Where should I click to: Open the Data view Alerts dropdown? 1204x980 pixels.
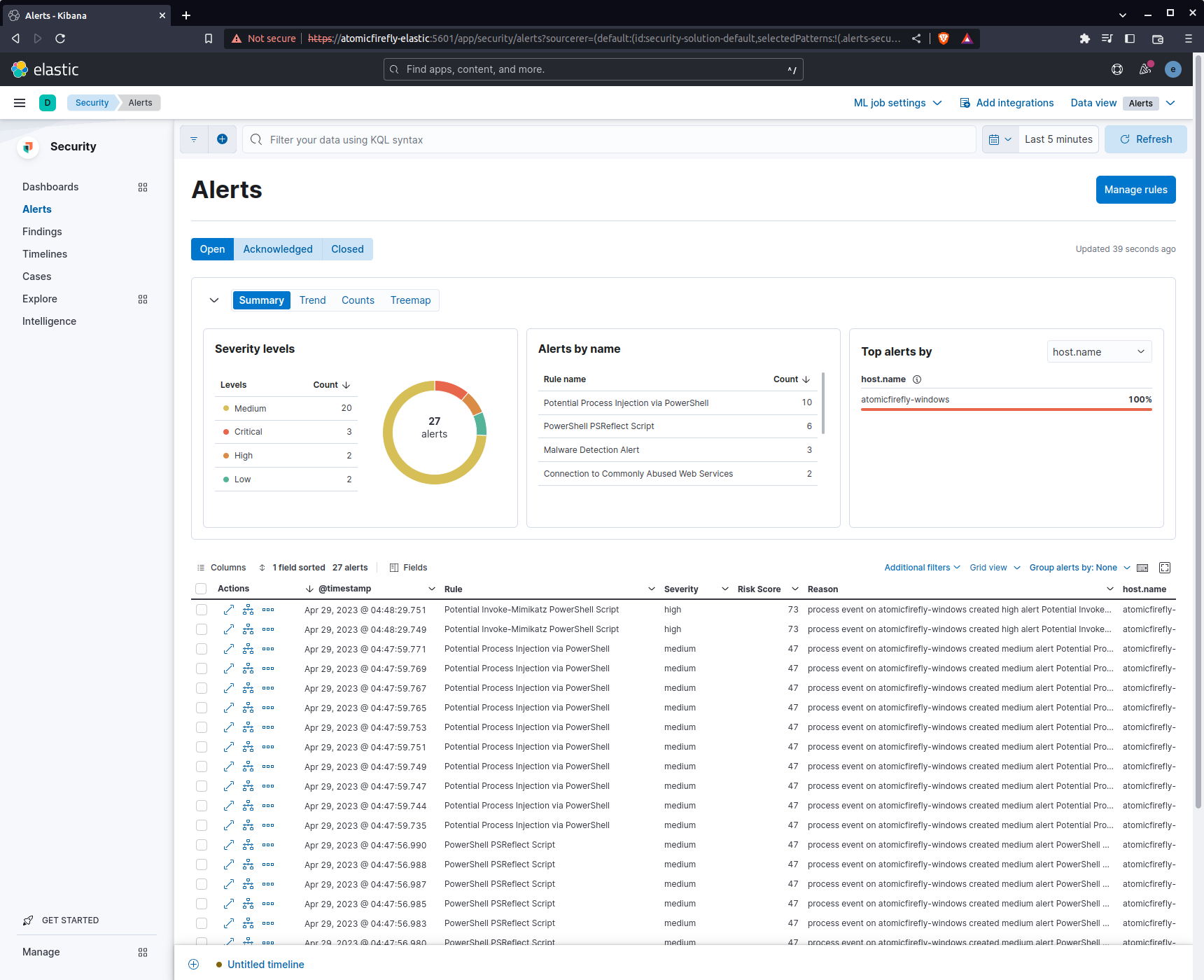click(1150, 103)
